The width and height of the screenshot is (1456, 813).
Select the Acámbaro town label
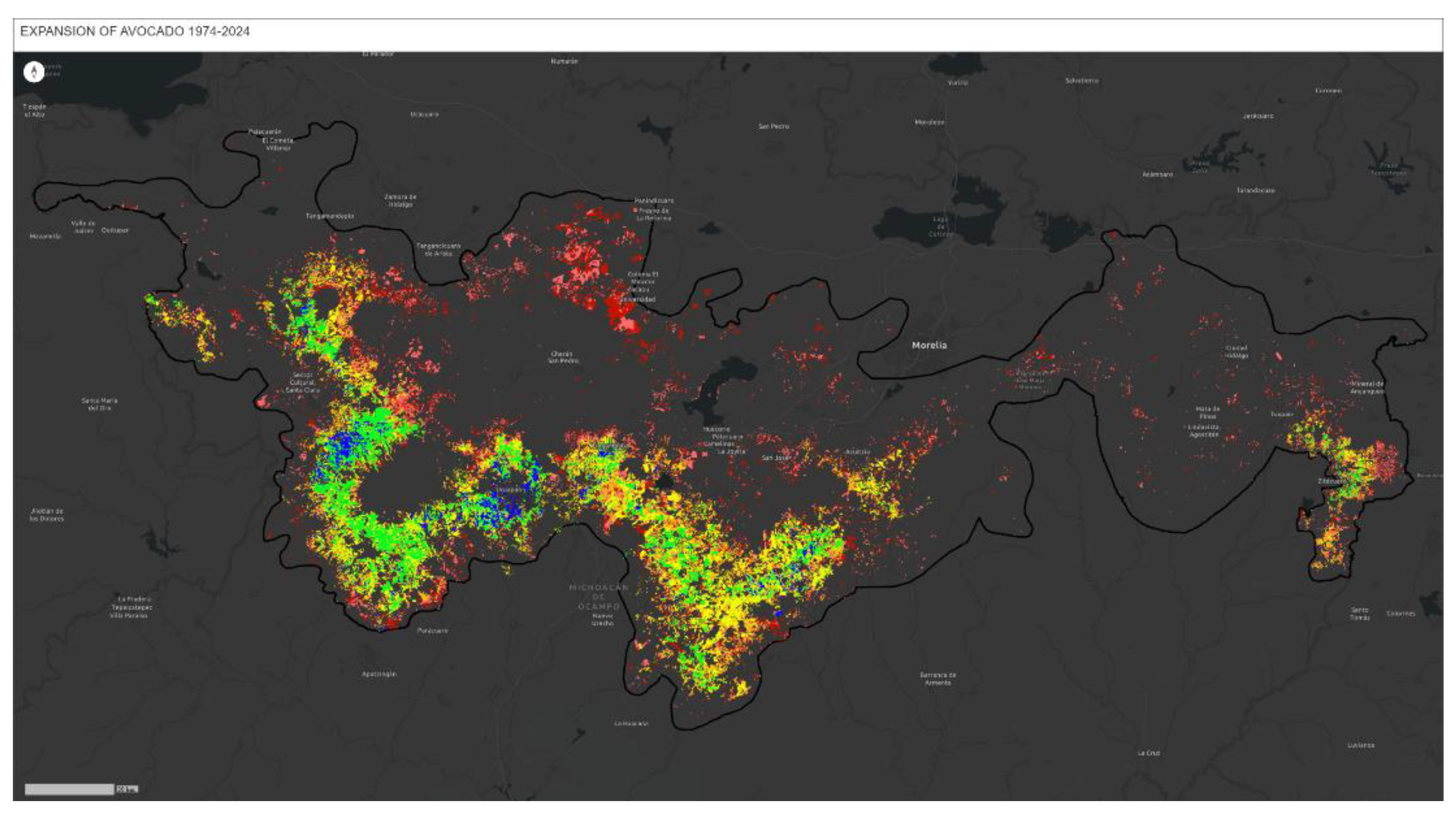[1157, 174]
